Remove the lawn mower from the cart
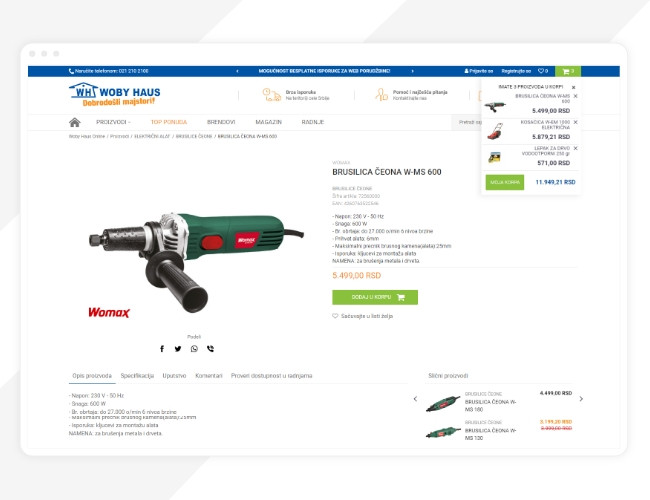 (575, 122)
